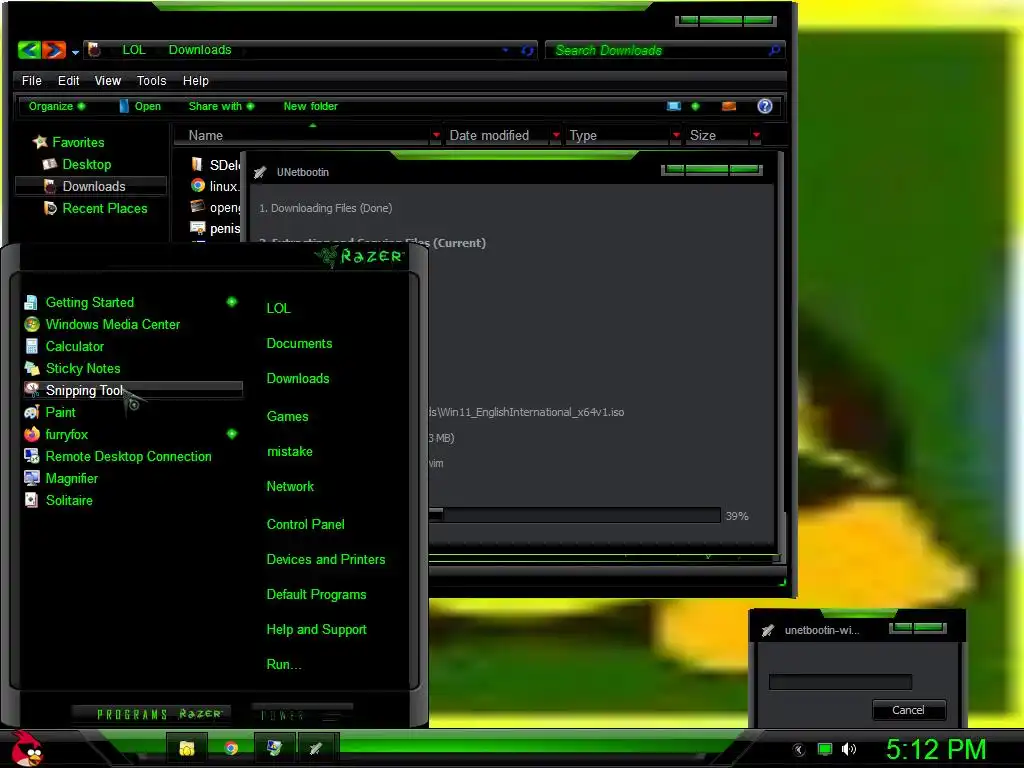Open Default Programs from Start menu
The image size is (1024, 768).
pos(316,595)
